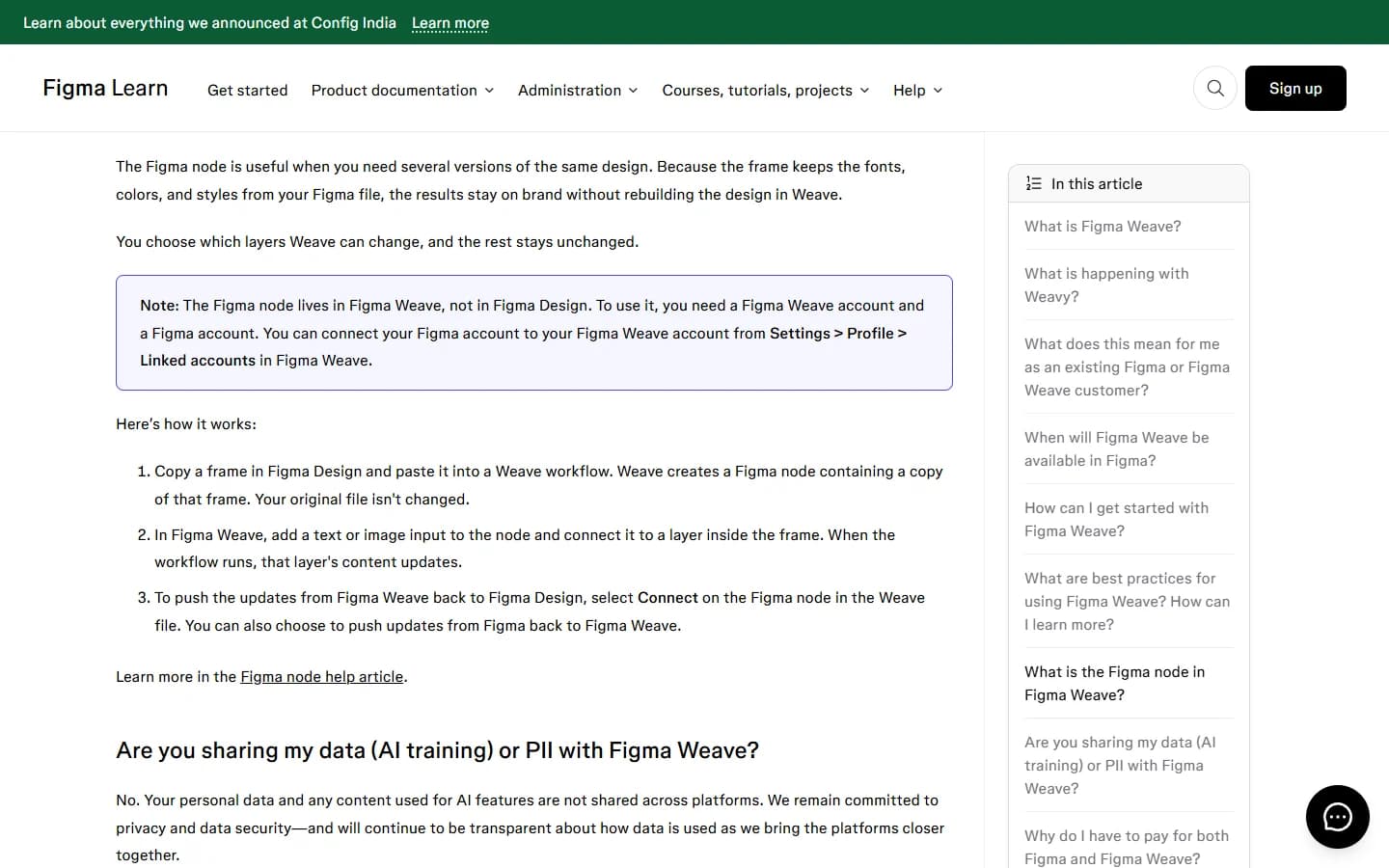
Task: Click heading Are you sharing my data
Action: tap(437, 750)
